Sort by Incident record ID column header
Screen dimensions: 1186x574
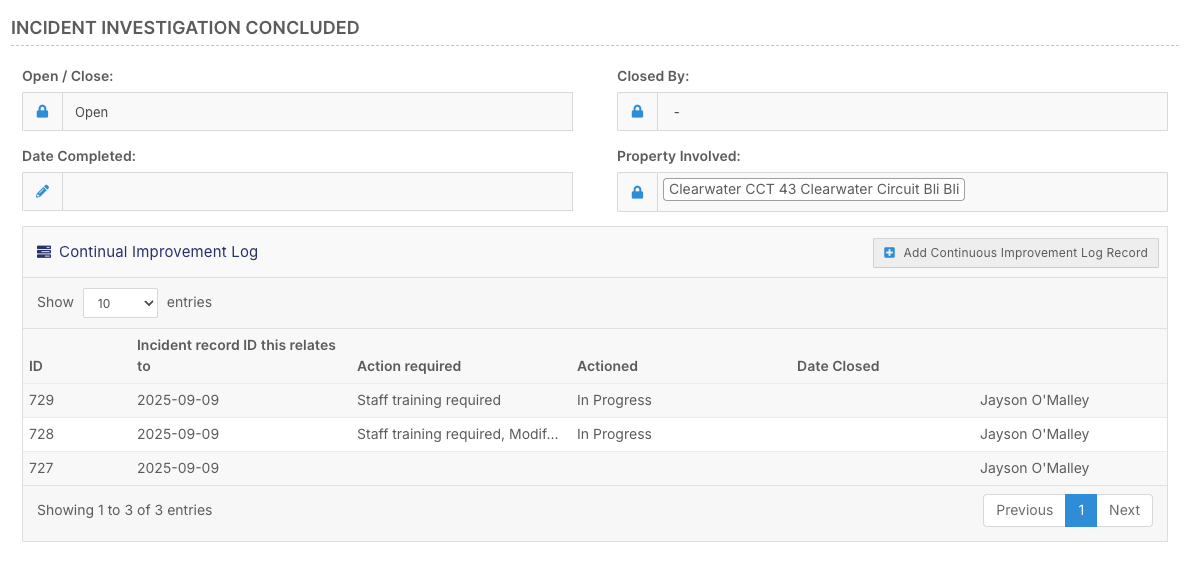236,355
